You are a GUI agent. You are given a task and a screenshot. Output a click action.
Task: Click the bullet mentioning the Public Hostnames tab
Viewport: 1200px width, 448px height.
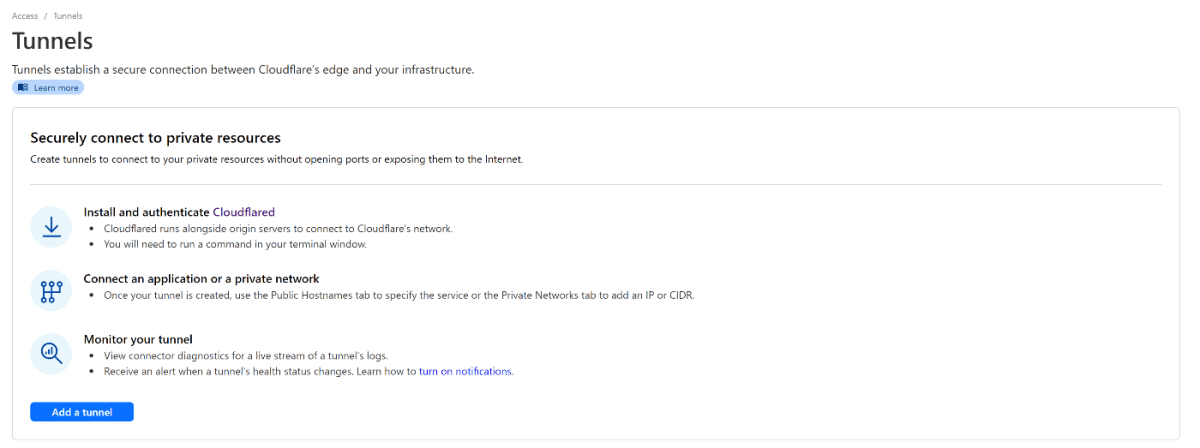[398, 295]
